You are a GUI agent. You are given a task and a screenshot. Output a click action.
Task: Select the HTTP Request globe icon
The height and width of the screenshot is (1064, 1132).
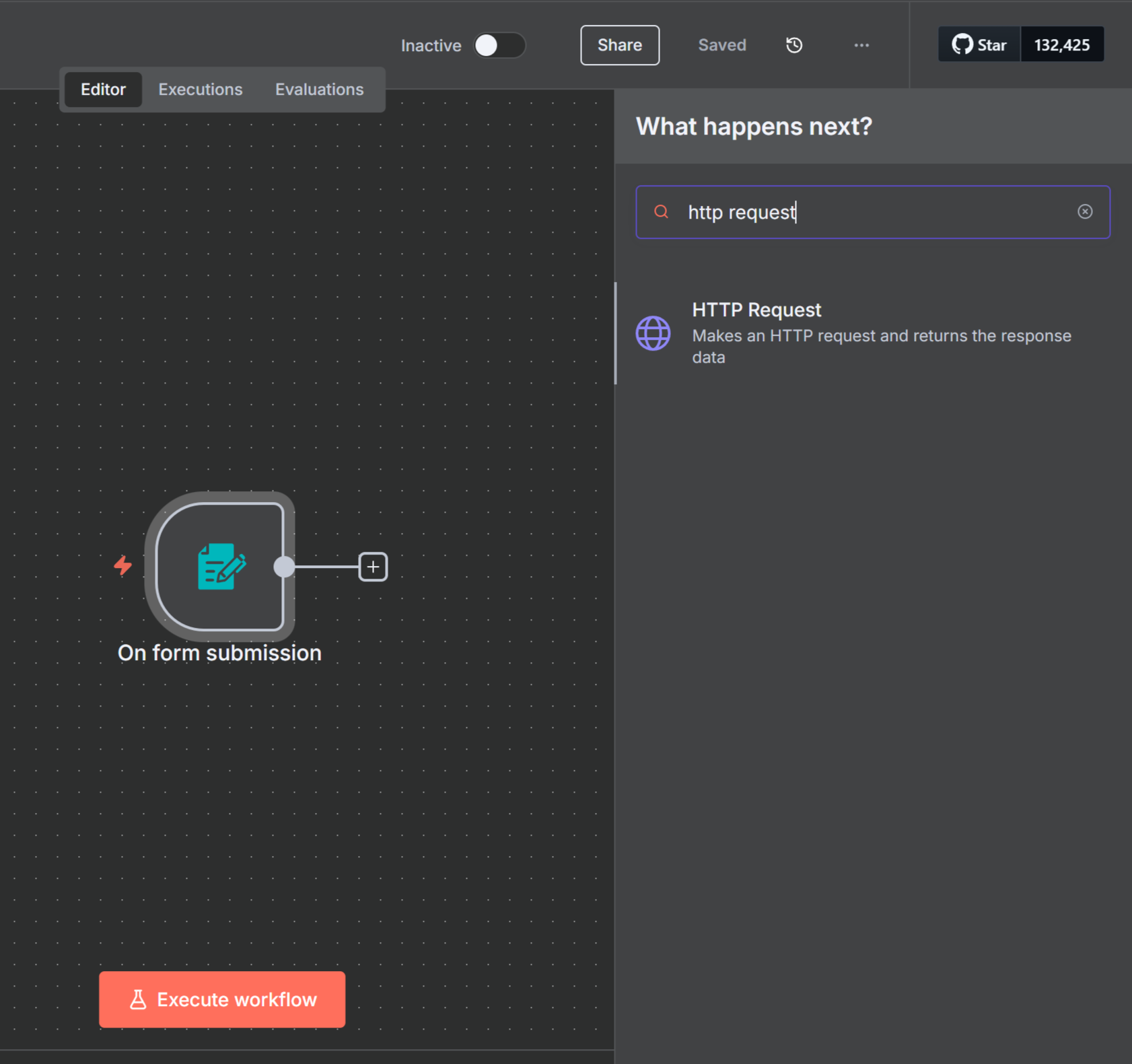click(x=653, y=333)
